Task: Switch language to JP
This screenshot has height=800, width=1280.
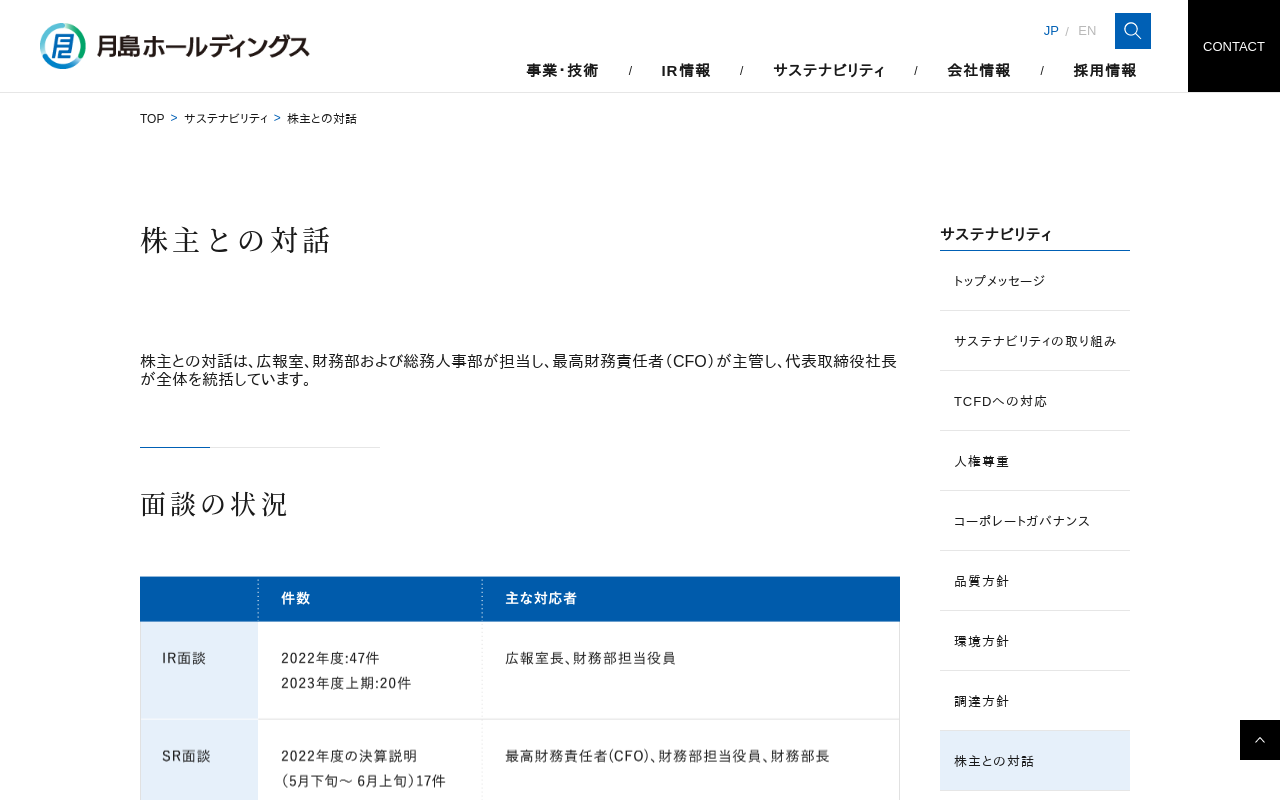Action: (x=1050, y=31)
